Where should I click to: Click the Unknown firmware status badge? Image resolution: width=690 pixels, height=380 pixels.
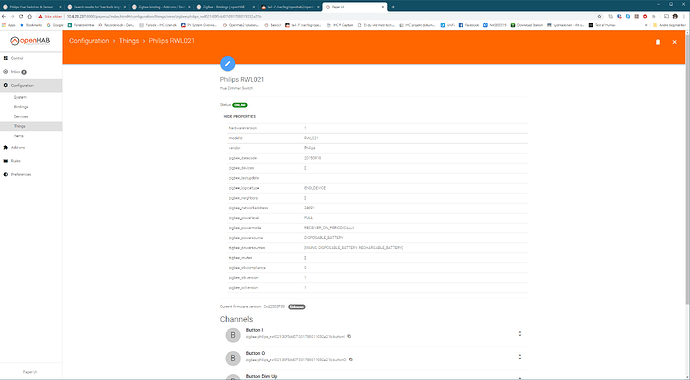pos(297,307)
